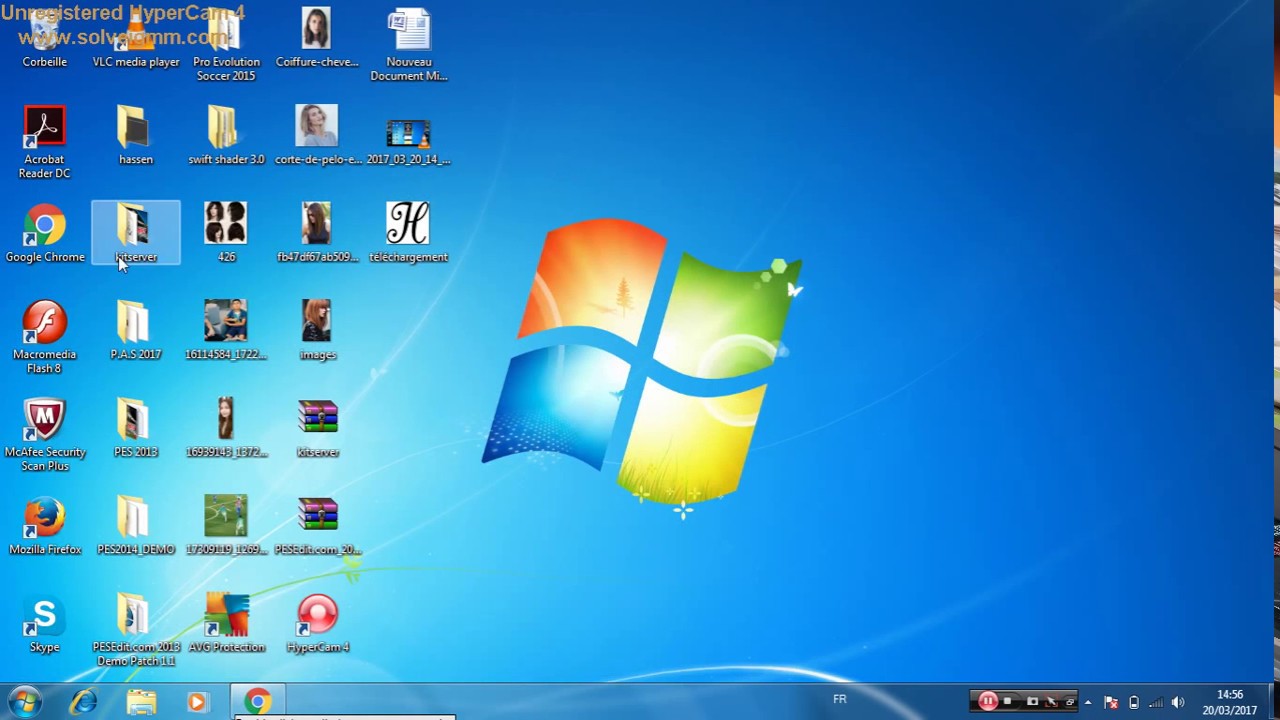This screenshot has width=1280, height=720.
Task: Stop the HyperCam recording
Action: tap(1008, 701)
